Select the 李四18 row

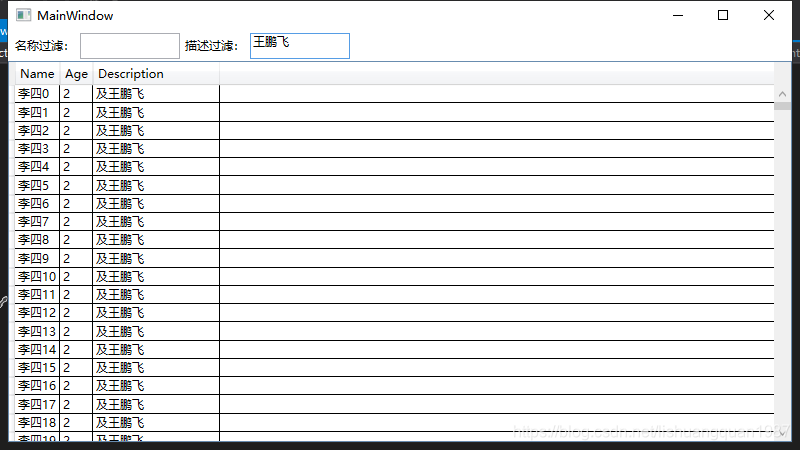point(37,422)
